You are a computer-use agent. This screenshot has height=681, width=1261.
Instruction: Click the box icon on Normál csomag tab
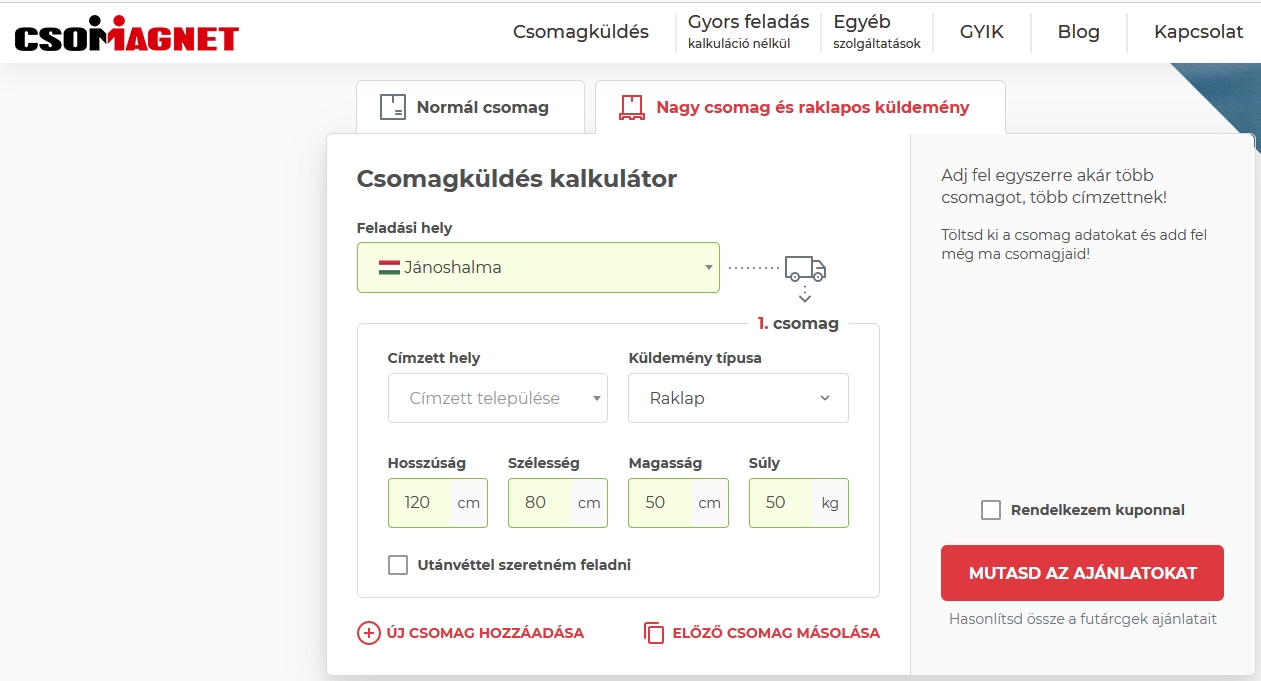(x=393, y=107)
